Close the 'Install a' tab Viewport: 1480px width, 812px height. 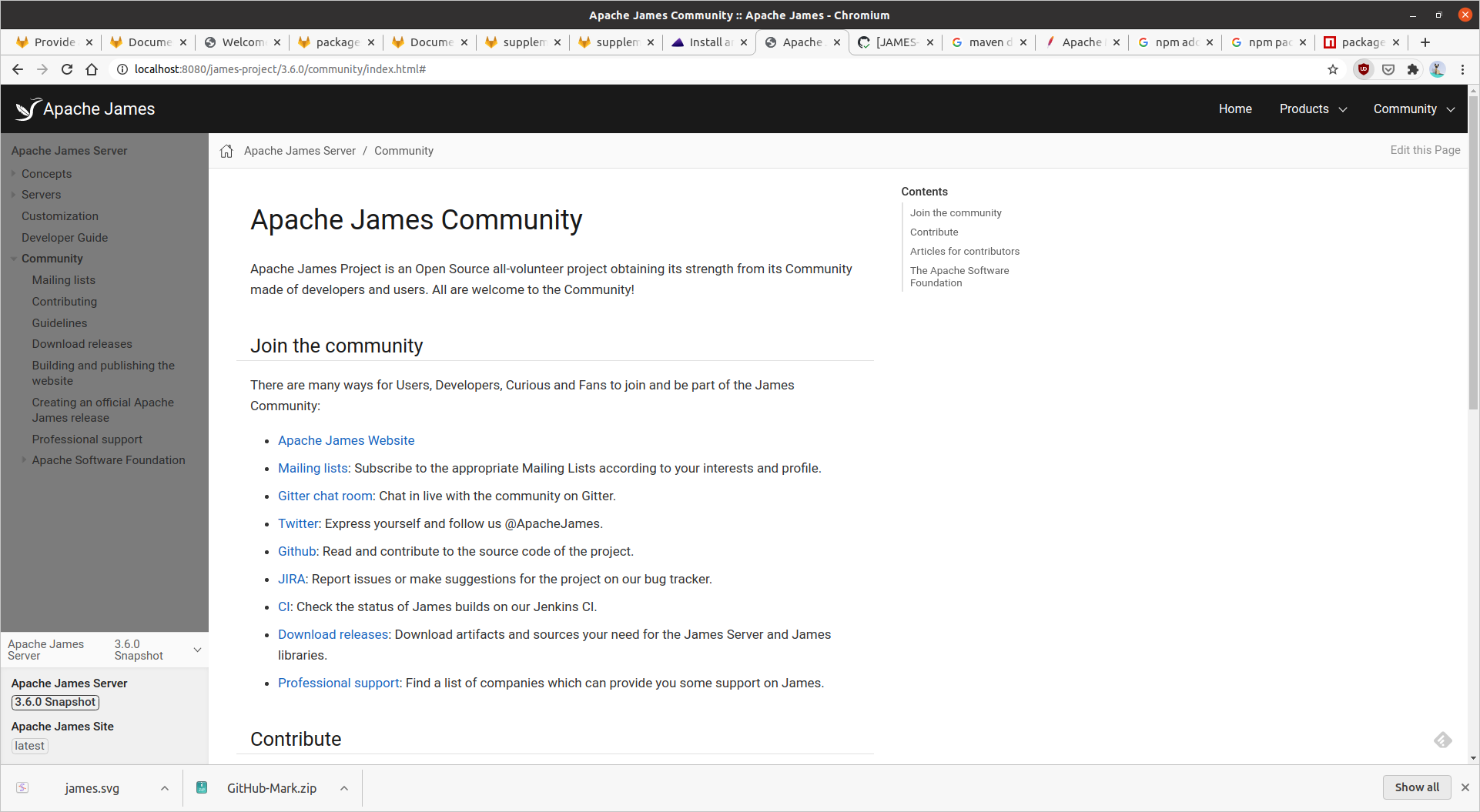click(744, 42)
